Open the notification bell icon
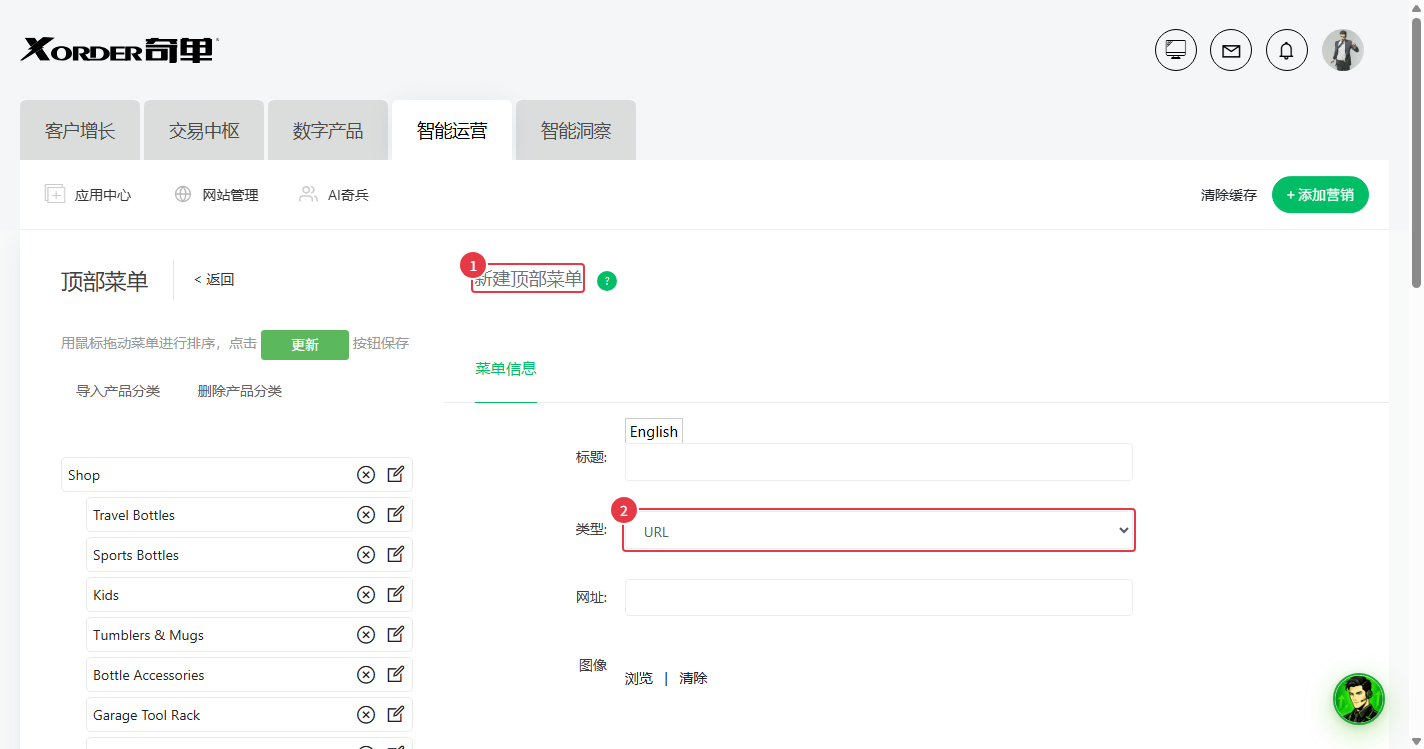 click(1287, 50)
